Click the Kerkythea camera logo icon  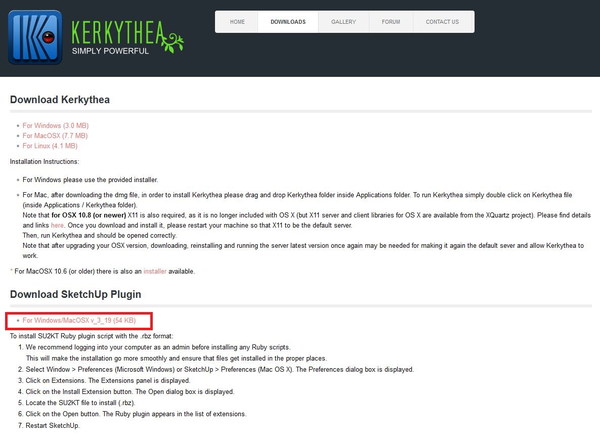pyautogui.click(x=35, y=36)
